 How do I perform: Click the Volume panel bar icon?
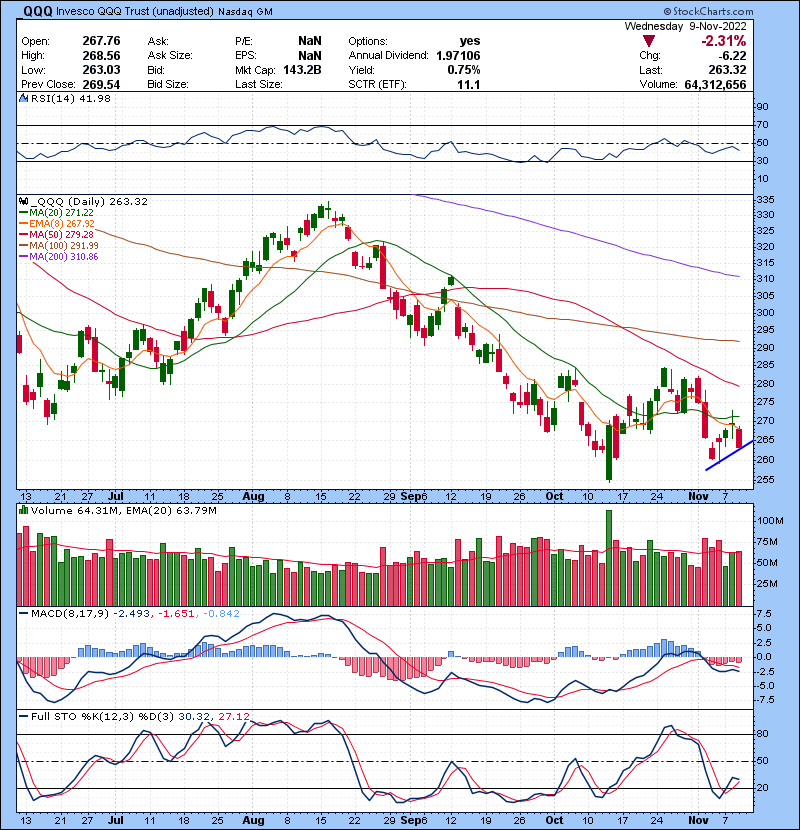click(23, 510)
